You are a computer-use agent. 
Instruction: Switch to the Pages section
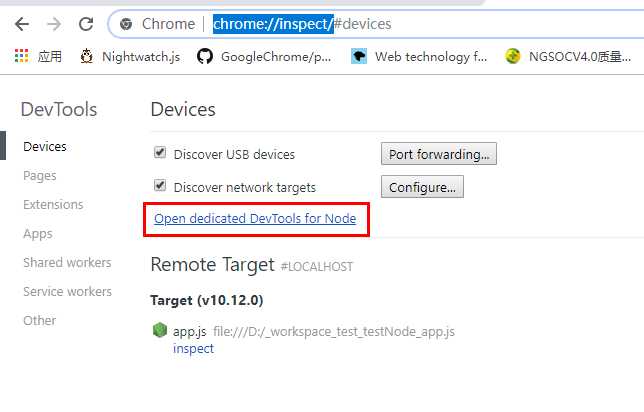tap(40, 175)
